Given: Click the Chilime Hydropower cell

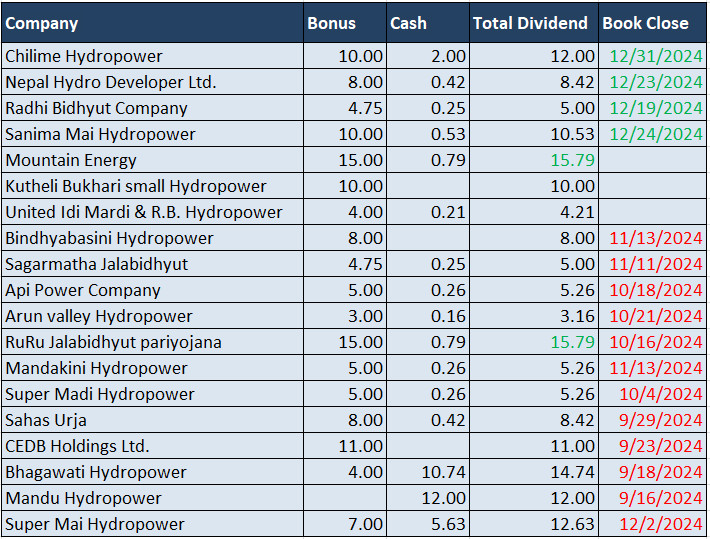Looking at the screenshot, I should [x=153, y=56].
